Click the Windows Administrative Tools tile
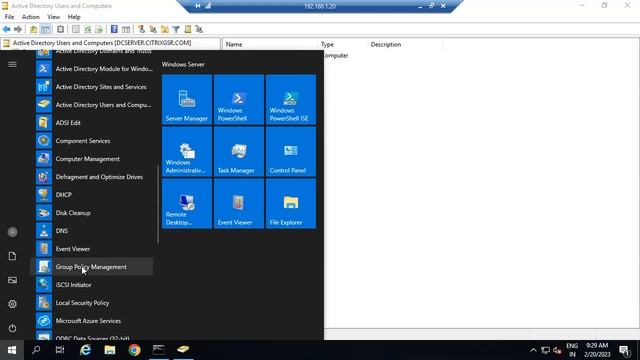The height and width of the screenshot is (360, 640). pos(187,151)
